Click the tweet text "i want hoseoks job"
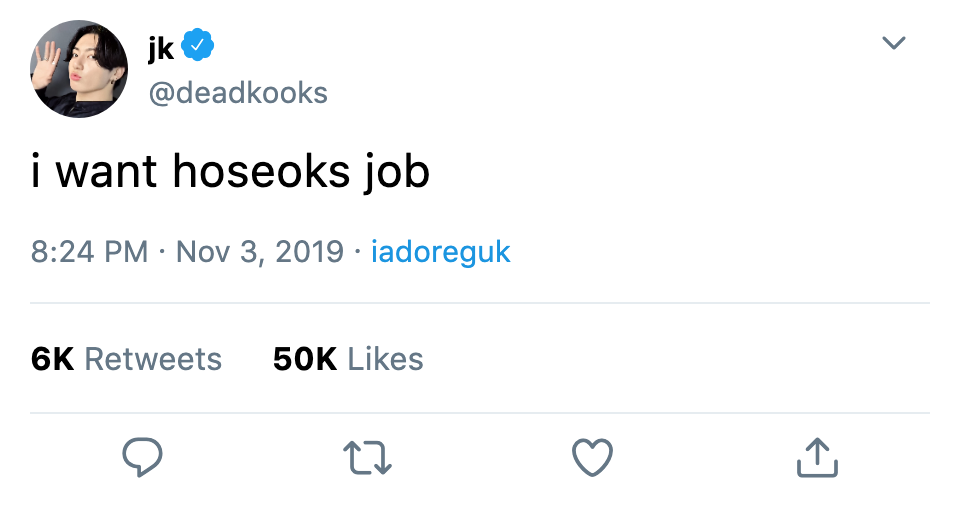The height and width of the screenshot is (510, 960). (230, 172)
